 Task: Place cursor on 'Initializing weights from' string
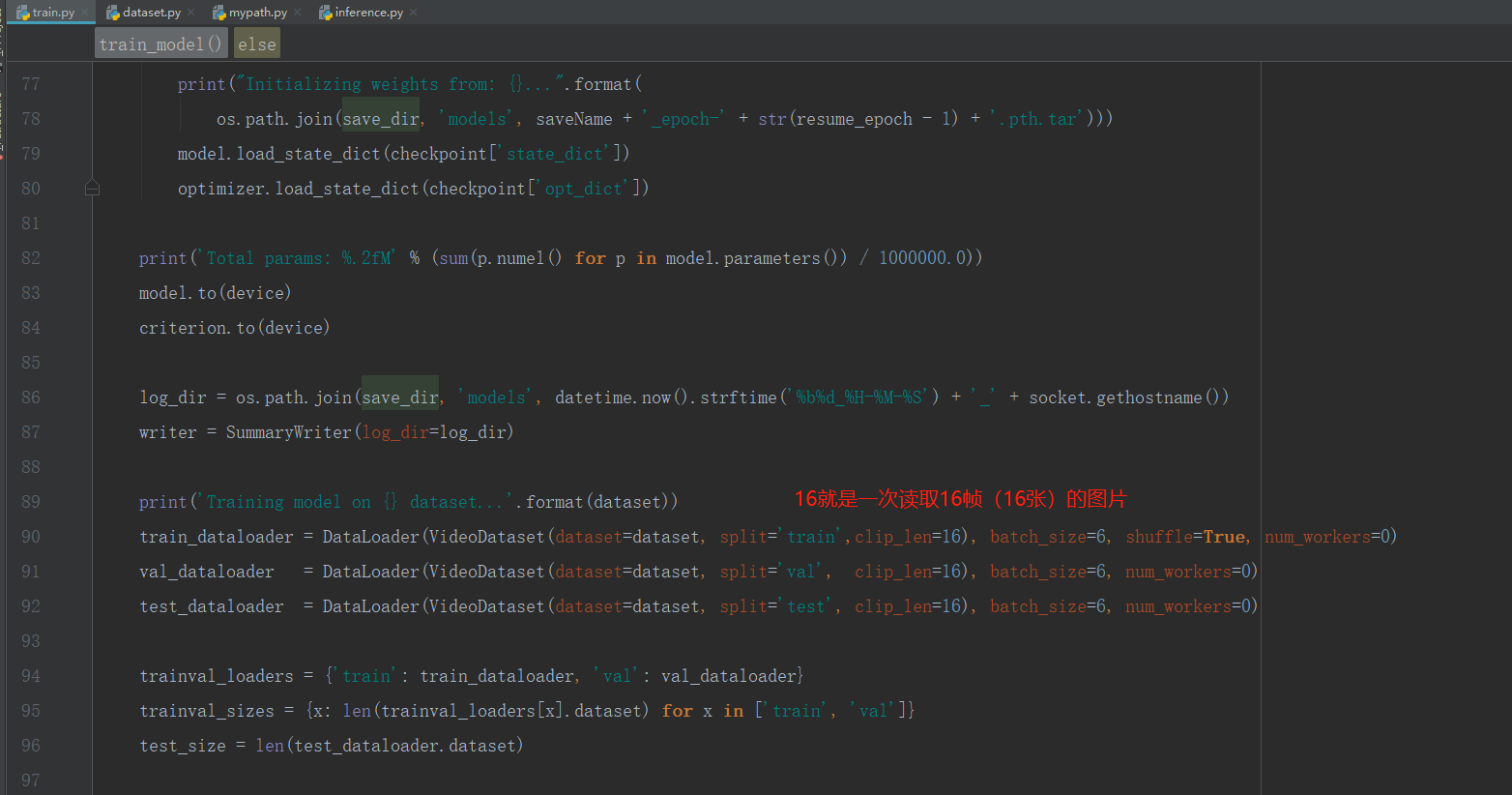pyautogui.click(x=369, y=84)
